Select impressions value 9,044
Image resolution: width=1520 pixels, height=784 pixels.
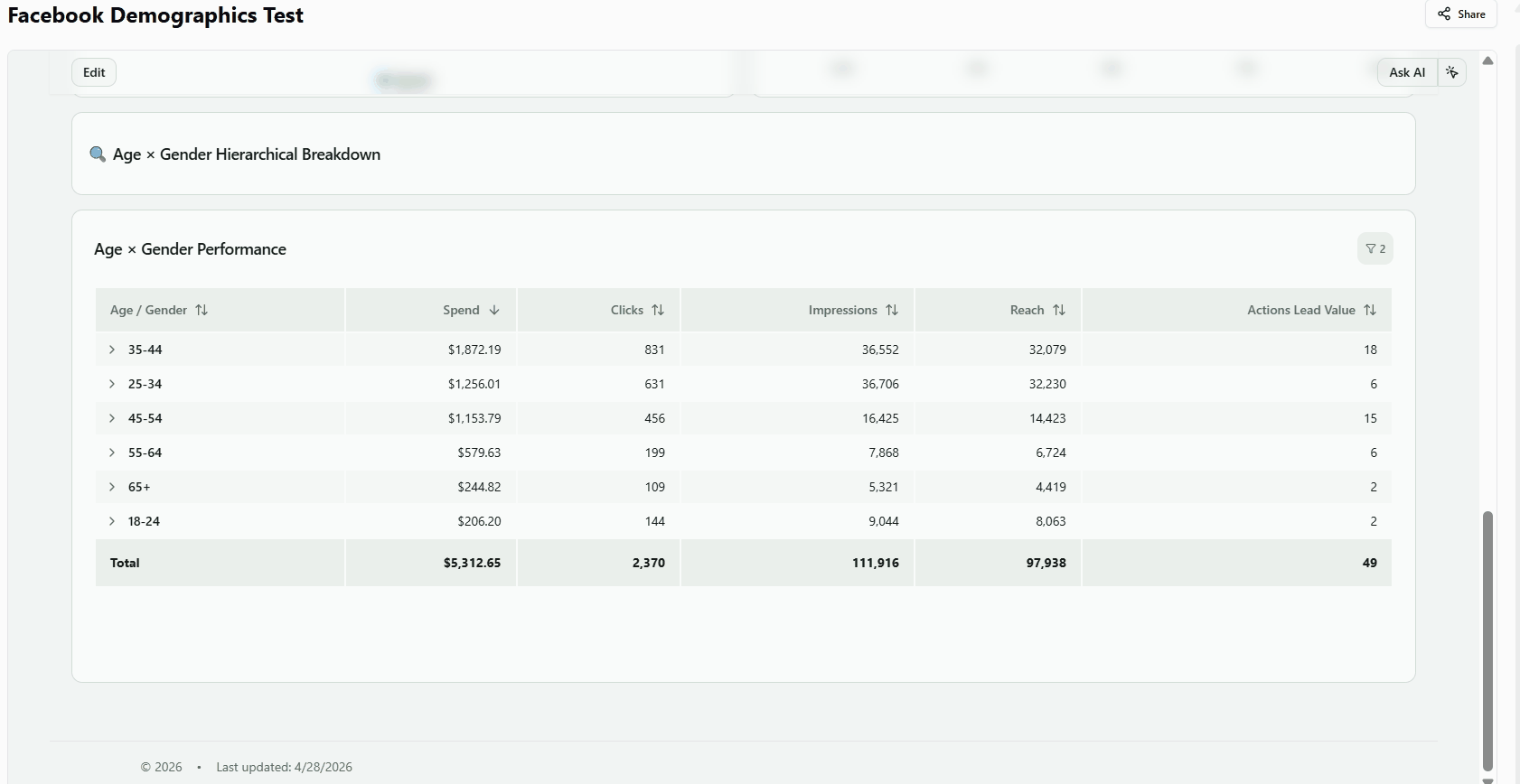(x=884, y=521)
